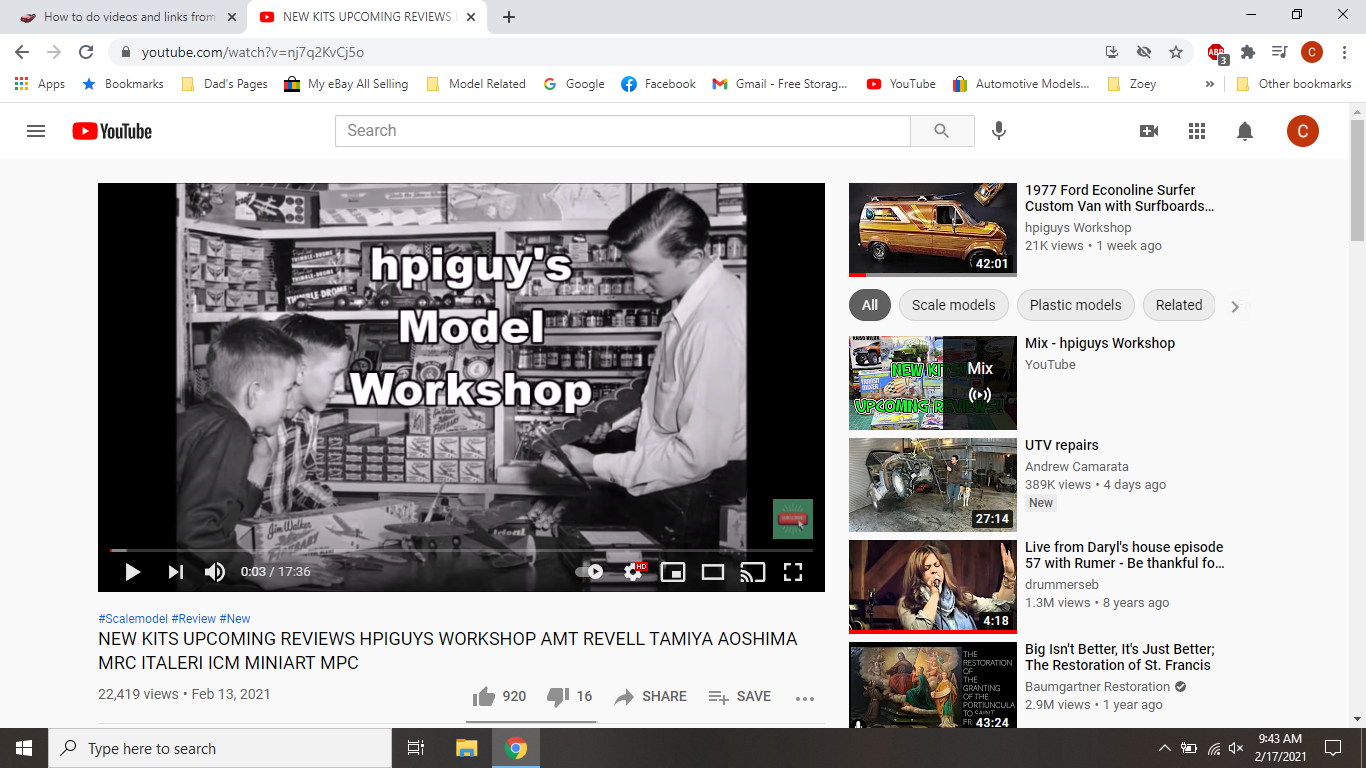This screenshot has height=768, width=1366.
Task: Click in the YouTube search box
Action: tap(623, 131)
